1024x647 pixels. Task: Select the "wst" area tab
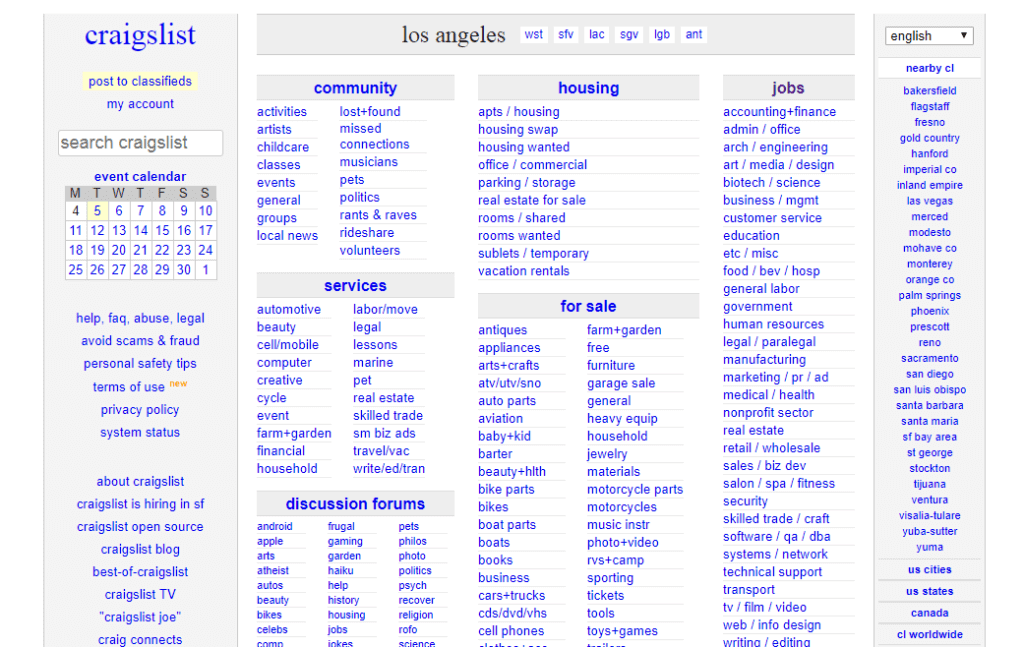tap(533, 33)
